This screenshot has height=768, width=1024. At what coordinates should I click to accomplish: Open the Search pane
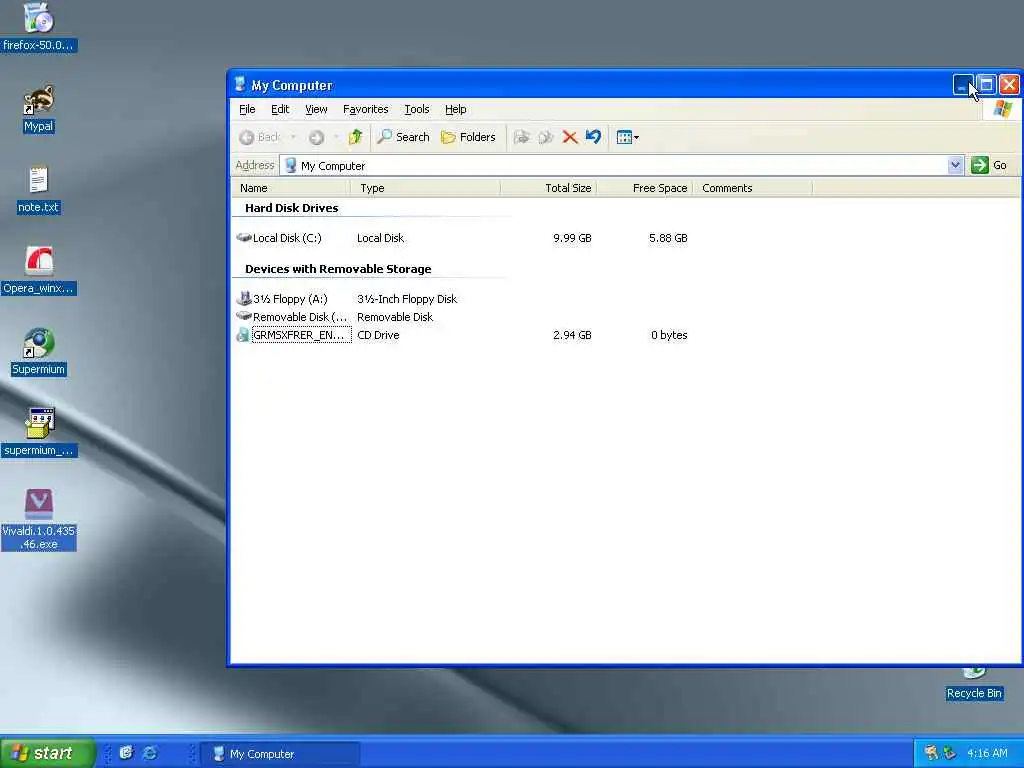point(403,137)
